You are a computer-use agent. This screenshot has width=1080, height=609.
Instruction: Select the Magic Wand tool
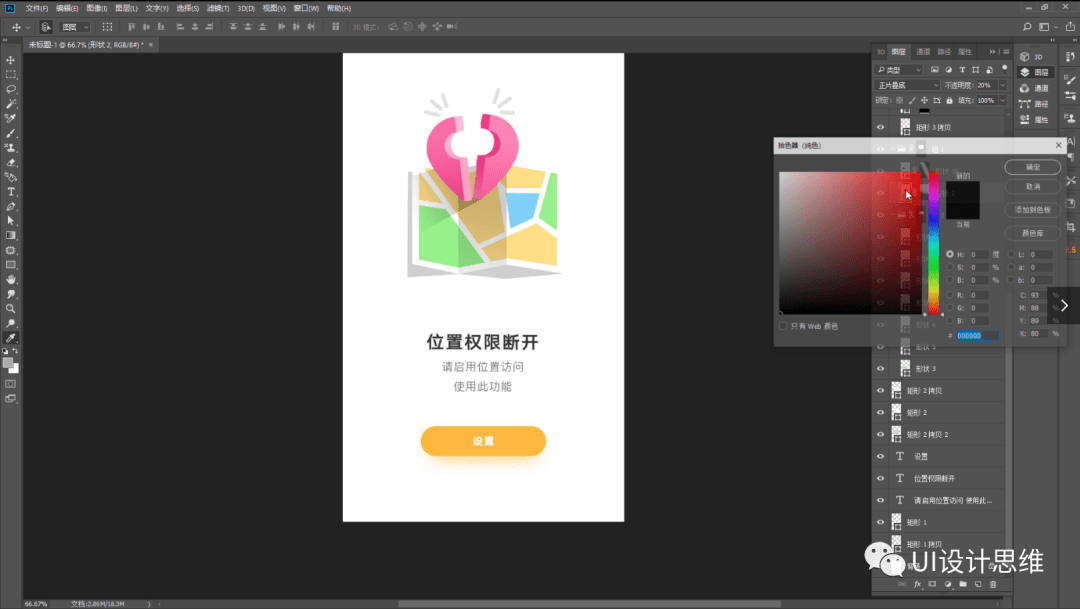(10, 104)
